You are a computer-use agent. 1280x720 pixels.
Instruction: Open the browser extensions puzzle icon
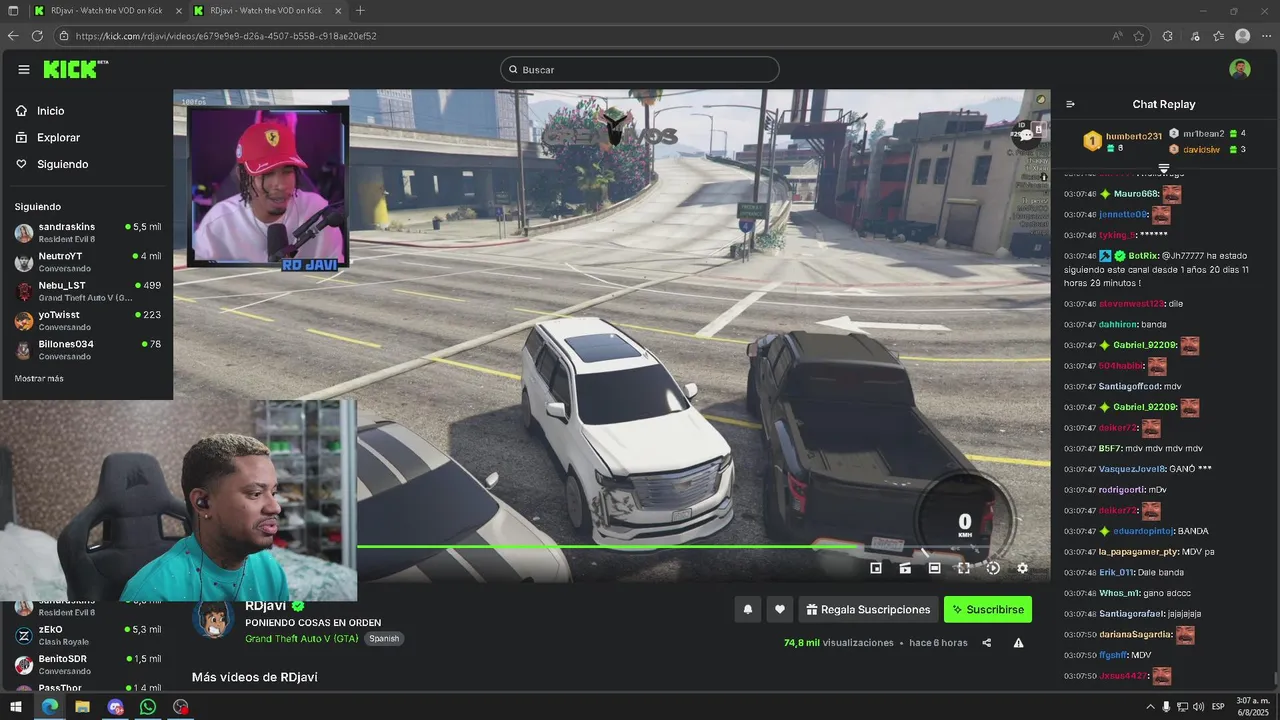tap(1167, 35)
